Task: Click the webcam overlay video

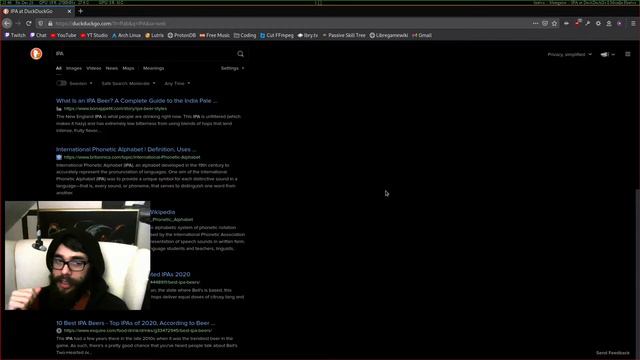Action: tap(78, 256)
